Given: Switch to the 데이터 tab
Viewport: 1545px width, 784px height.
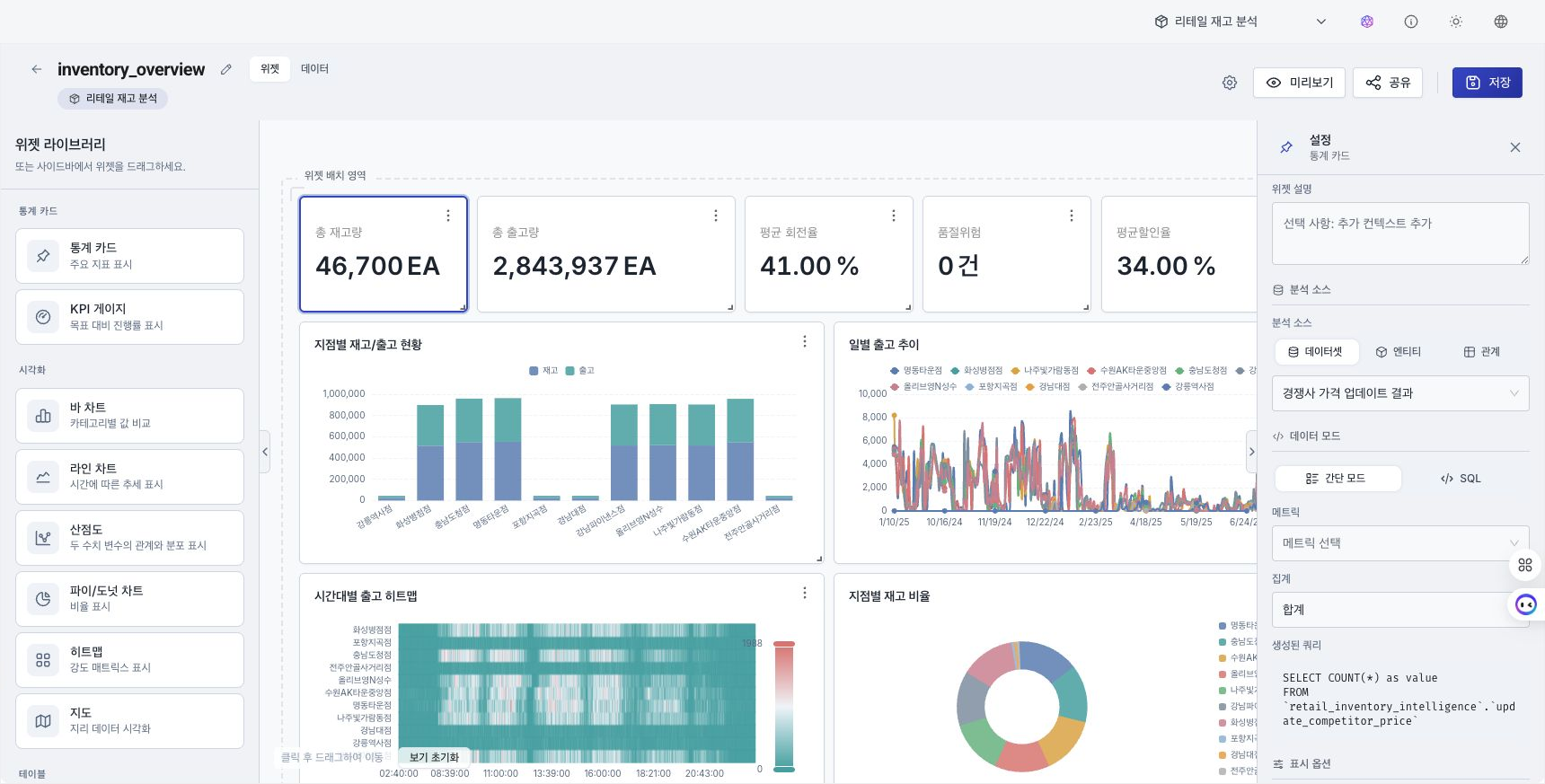Looking at the screenshot, I should click(314, 69).
